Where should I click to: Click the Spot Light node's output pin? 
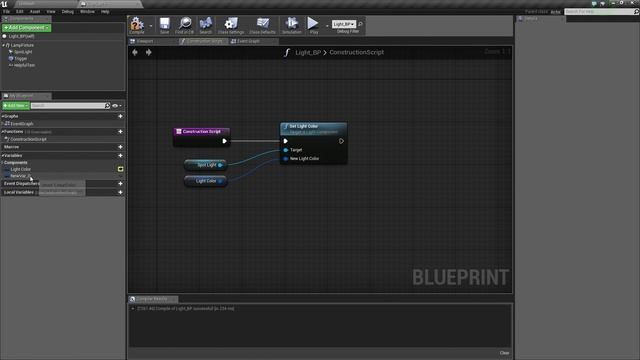tap(220, 165)
